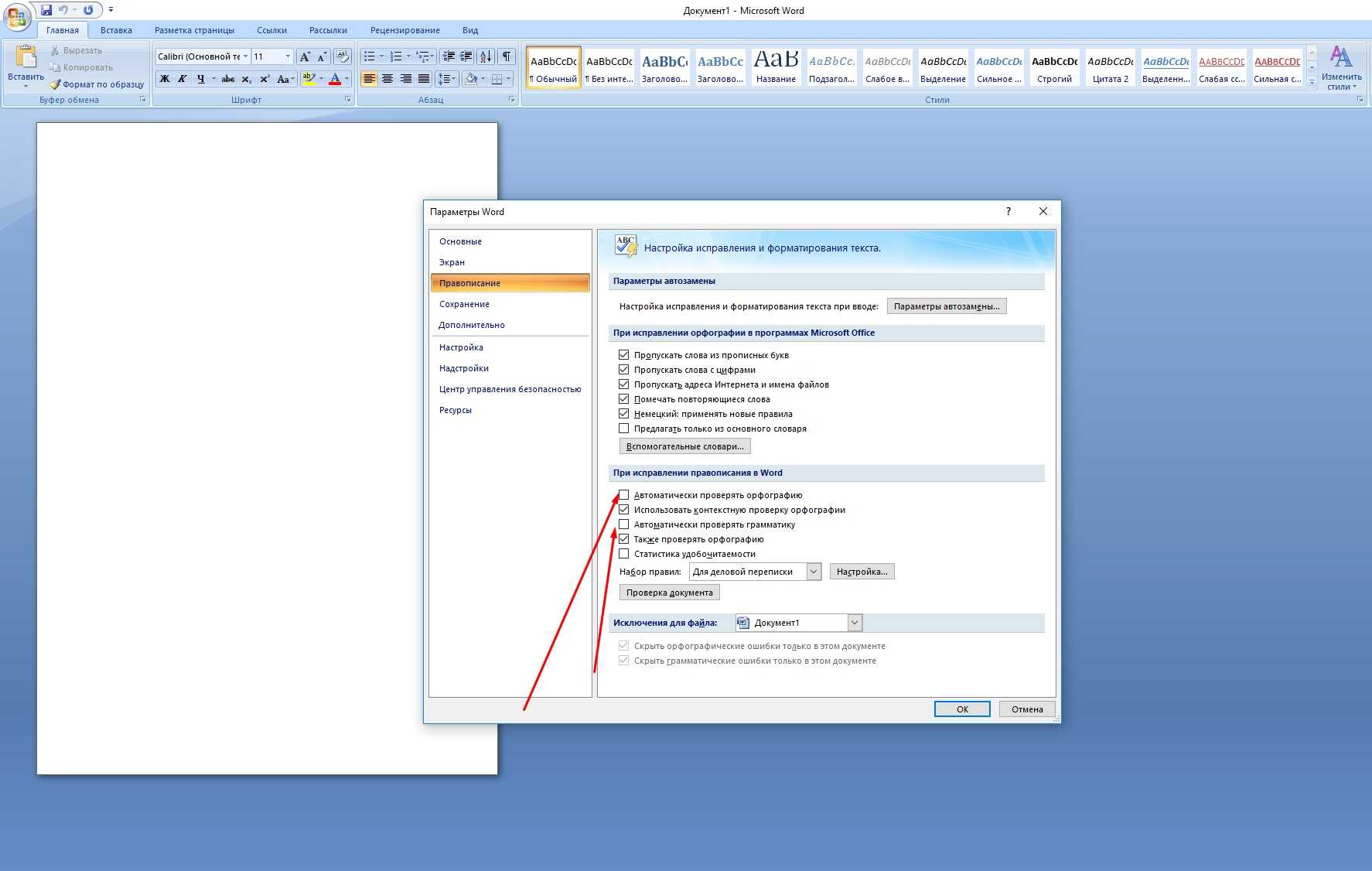Screen dimensions: 1372x871
Task: Increase paragraph indent
Action: (x=466, y=56)
